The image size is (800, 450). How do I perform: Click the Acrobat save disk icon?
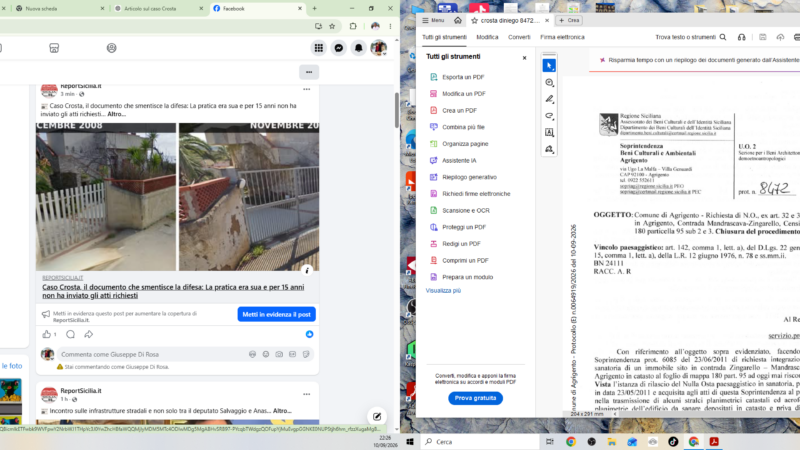(762, 37)
